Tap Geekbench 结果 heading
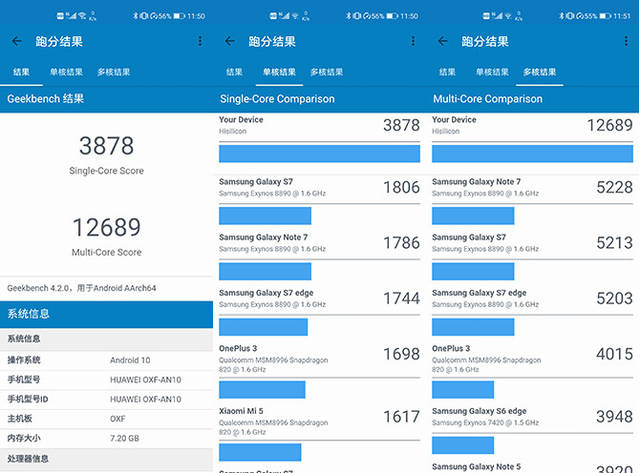The height and width of the screenshot is (473, 640). [x=45, y=99]
